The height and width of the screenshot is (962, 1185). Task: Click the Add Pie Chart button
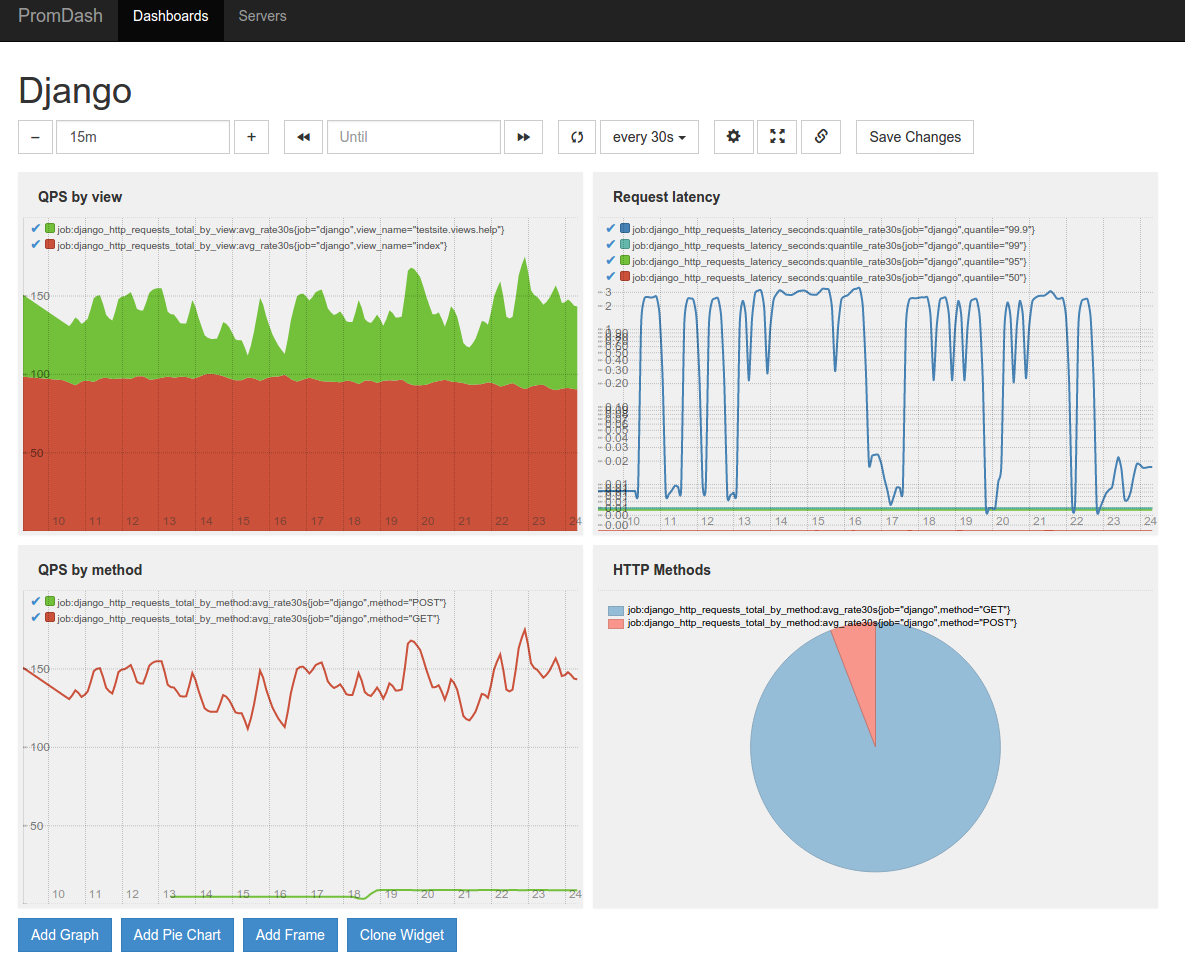point(177,935)
